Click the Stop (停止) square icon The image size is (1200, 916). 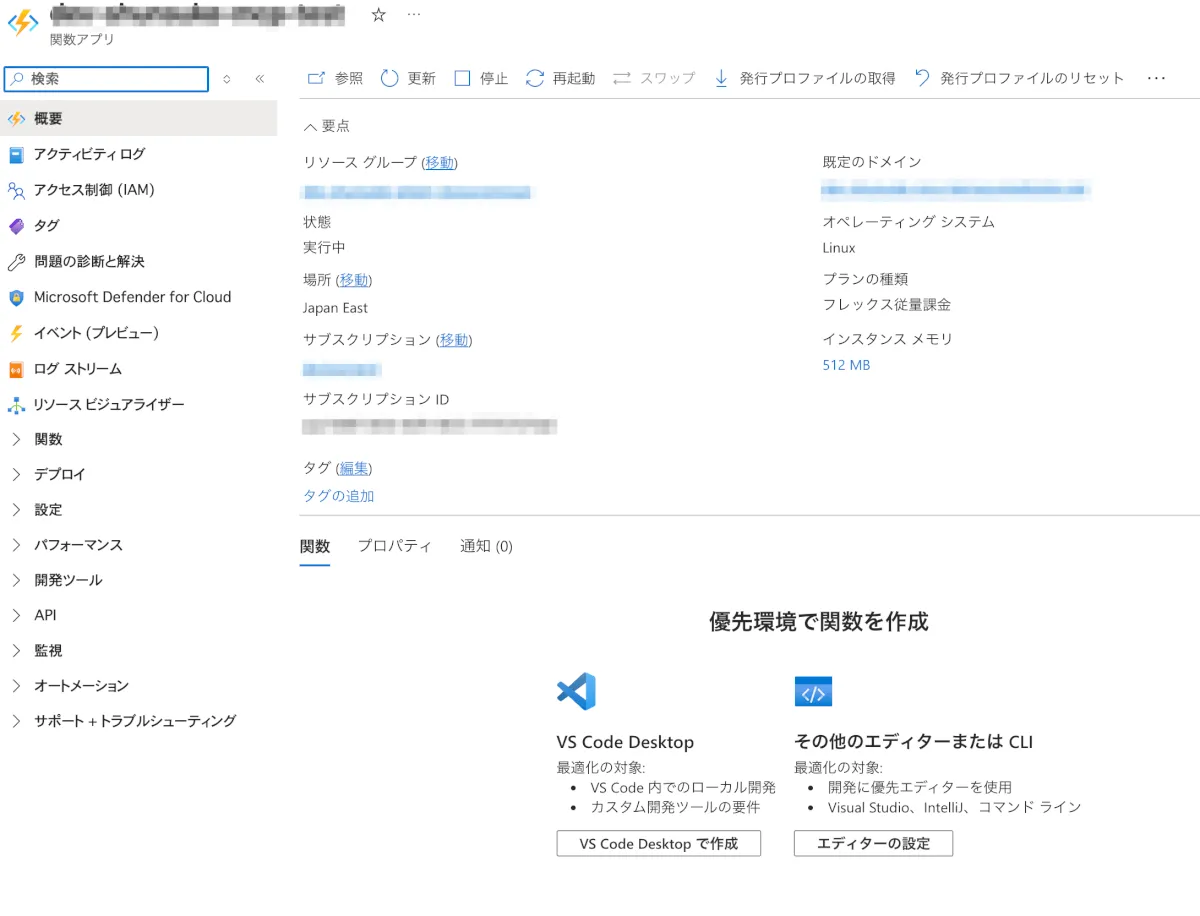(462, 78)
